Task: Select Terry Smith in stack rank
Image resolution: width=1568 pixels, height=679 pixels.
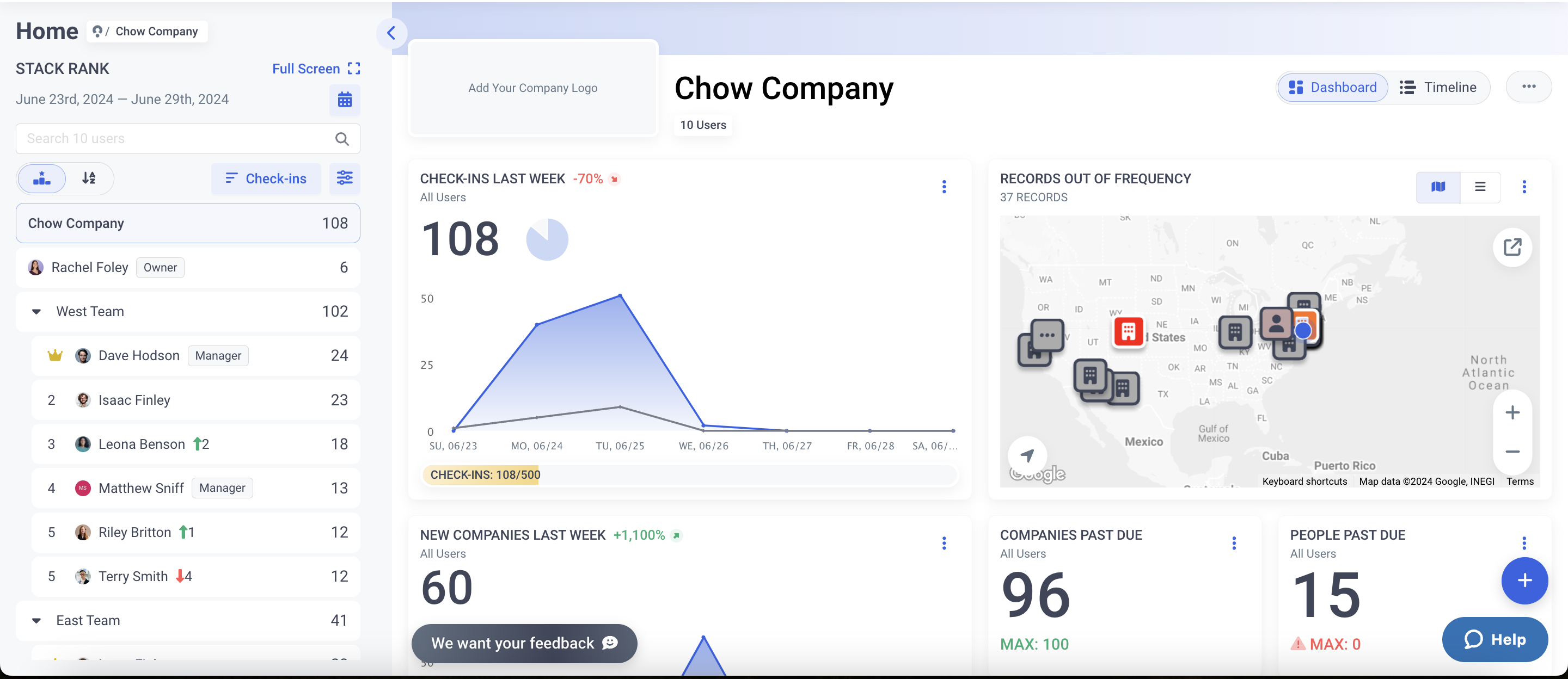Action: [x=195, y=576]
